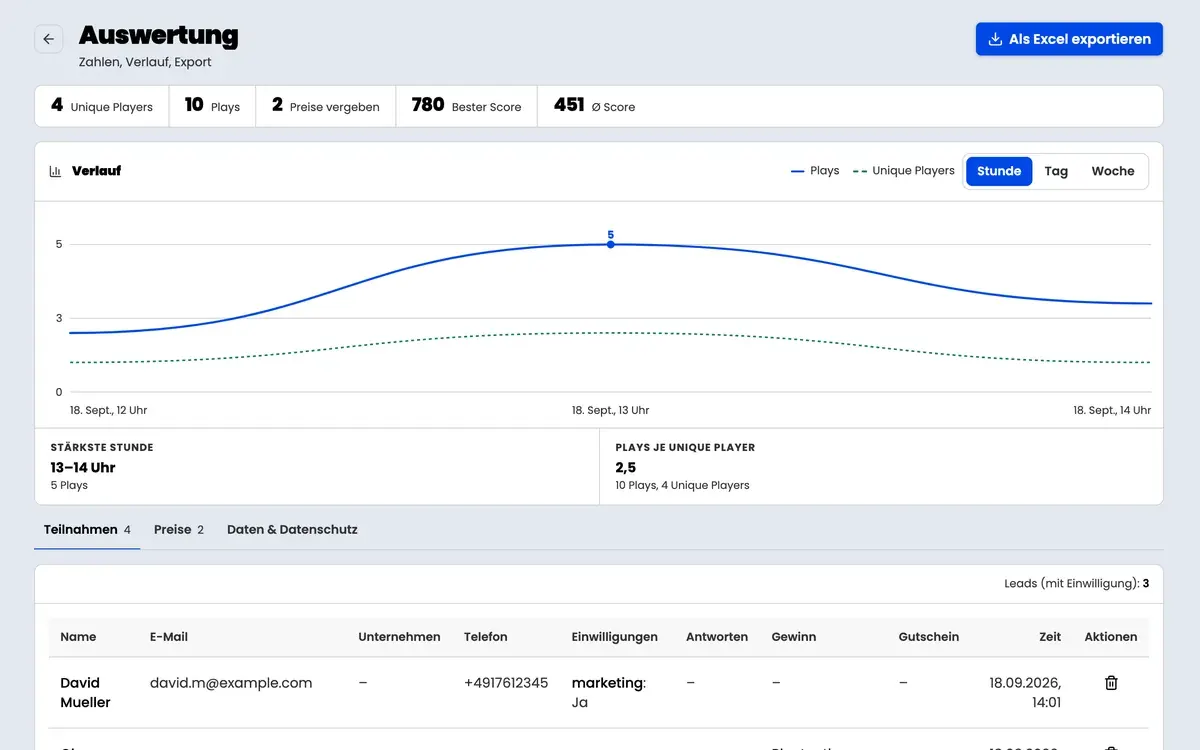Switch chart granularity to Woche

[1113, 171]
